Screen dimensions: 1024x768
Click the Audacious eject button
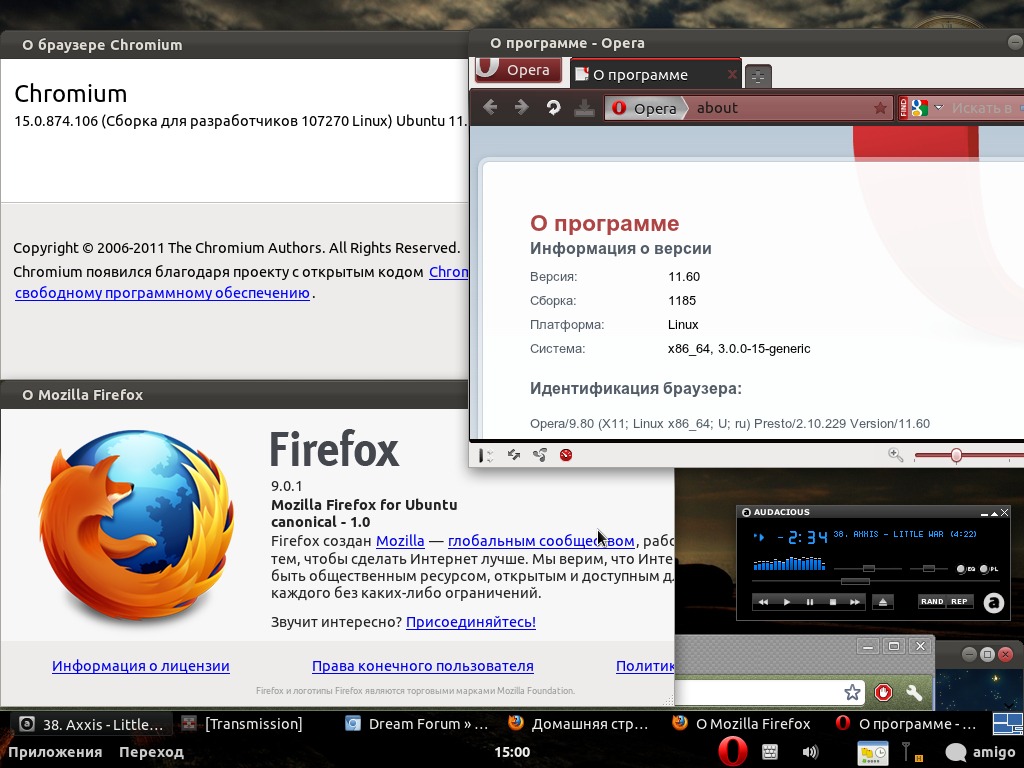coord(883,601)
